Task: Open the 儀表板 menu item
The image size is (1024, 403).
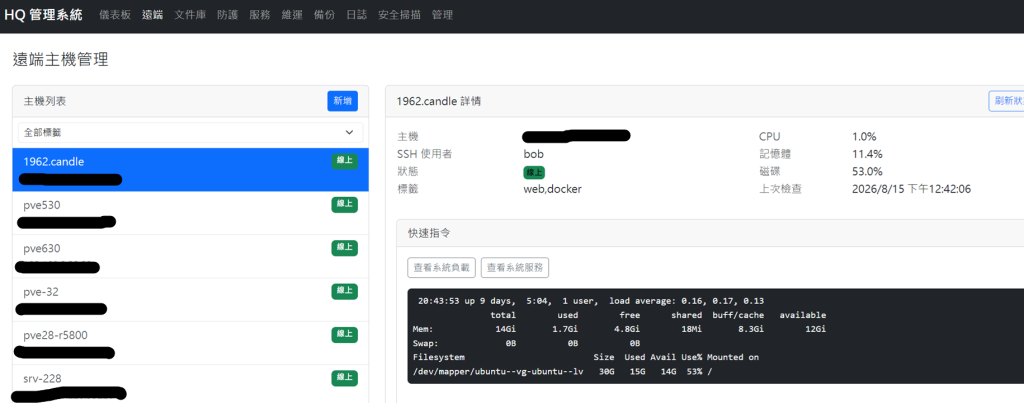Action: coord(116,15)
